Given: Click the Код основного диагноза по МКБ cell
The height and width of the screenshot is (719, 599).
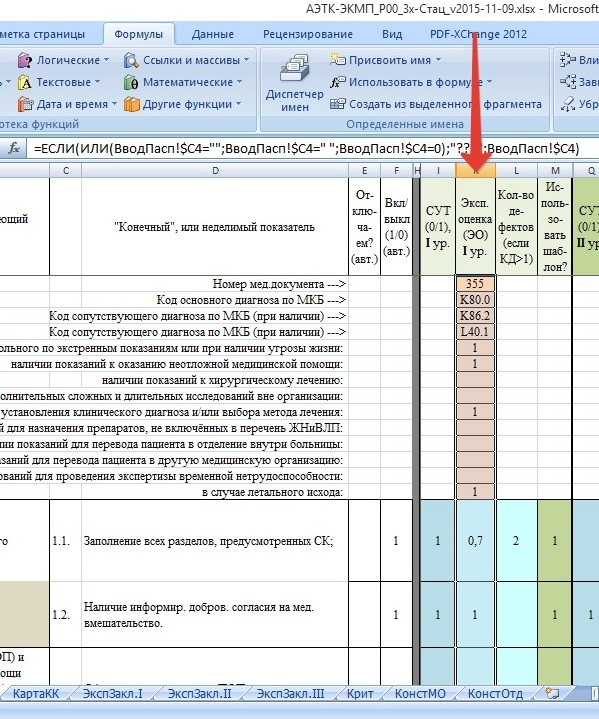Looking at the screenshot, I should click(x=251, y=300).
